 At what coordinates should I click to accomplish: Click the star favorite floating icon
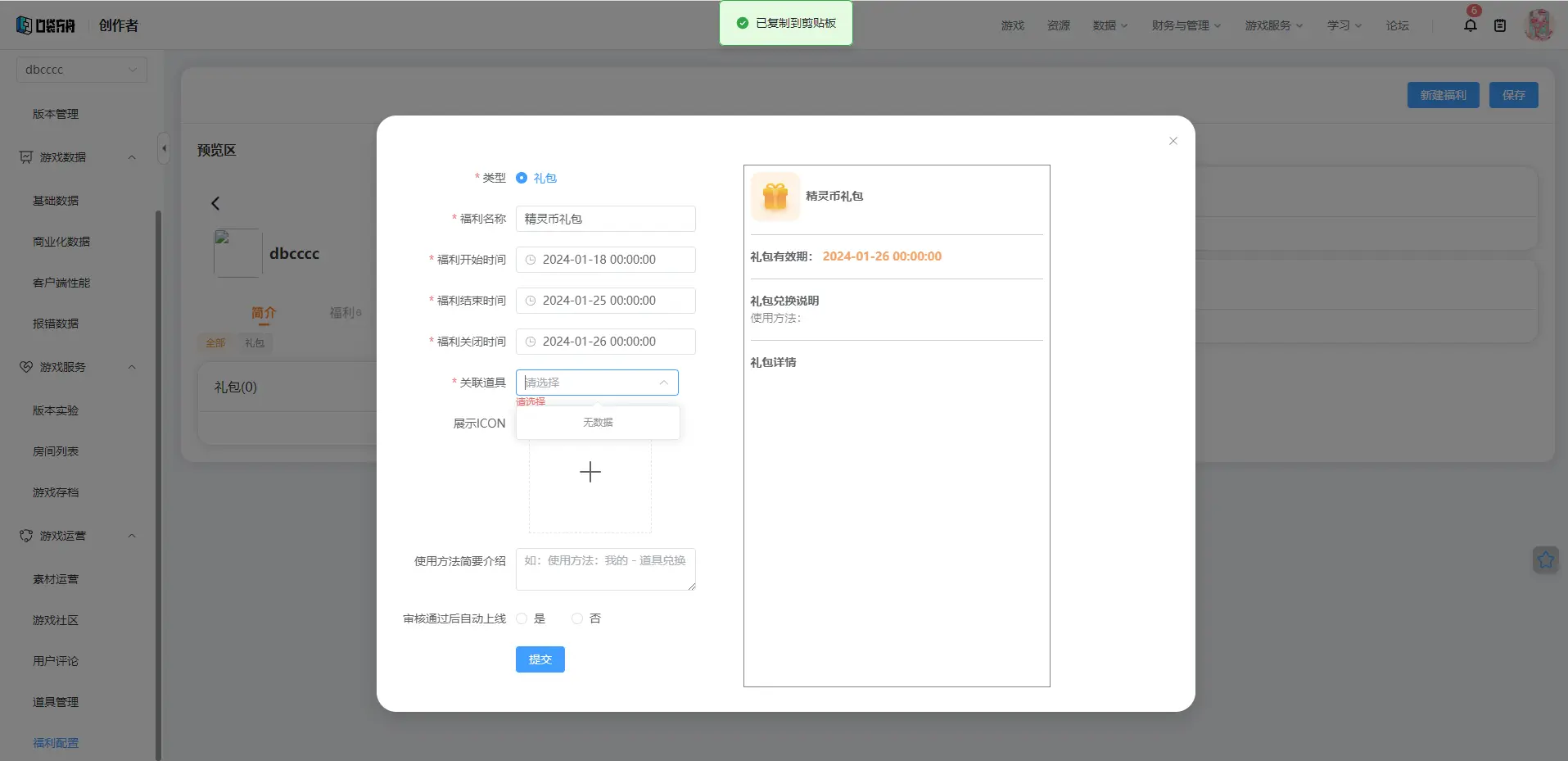(1546, 560)
